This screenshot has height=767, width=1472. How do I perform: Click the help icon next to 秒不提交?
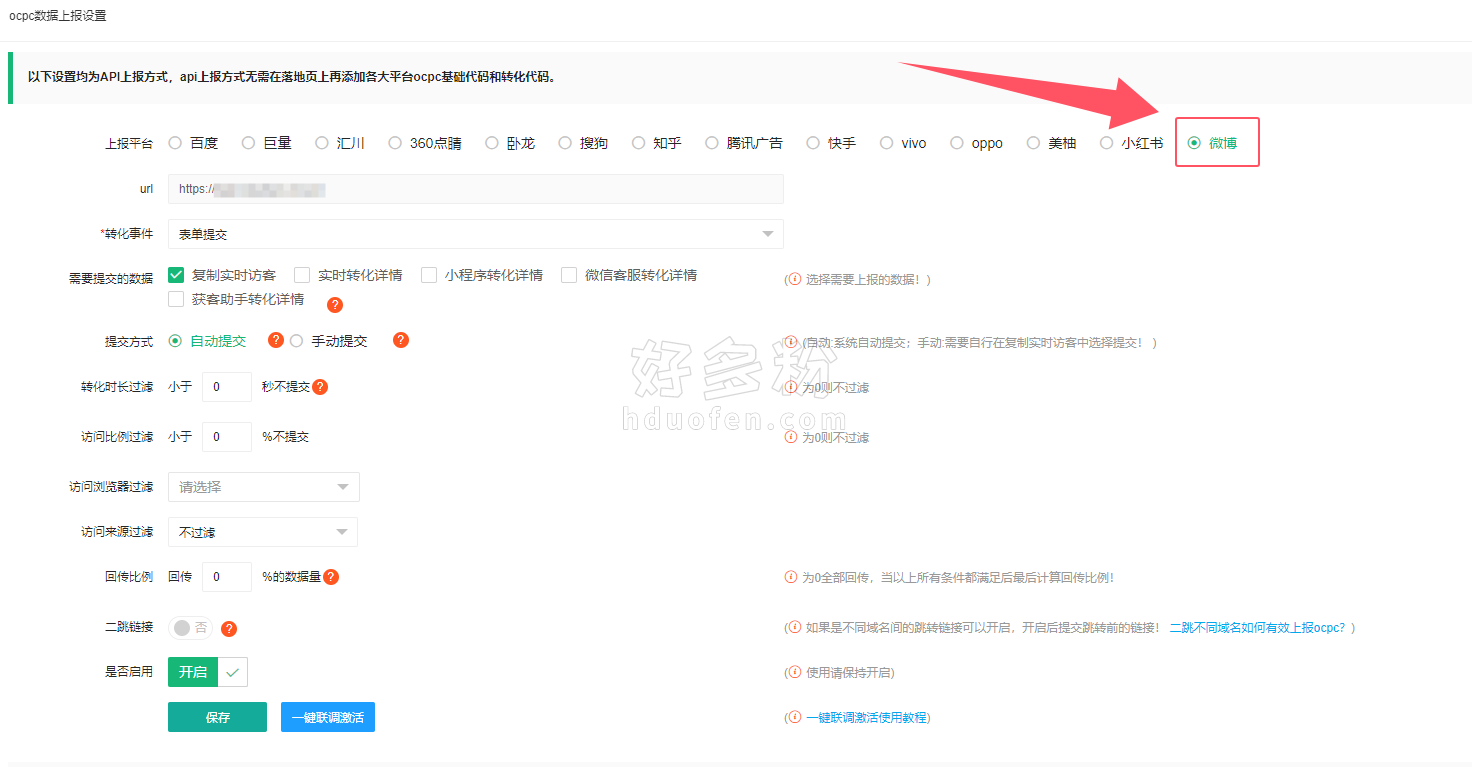pyautogui.click(x=320, y=387)
